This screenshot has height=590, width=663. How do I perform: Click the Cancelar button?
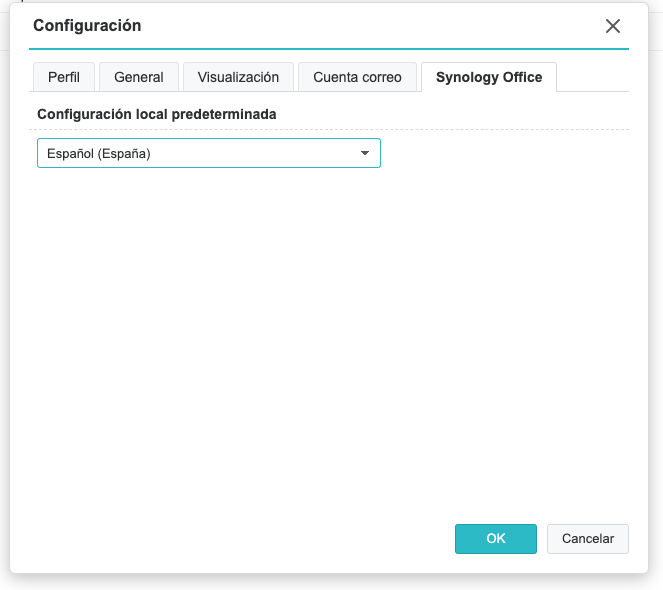588,538
